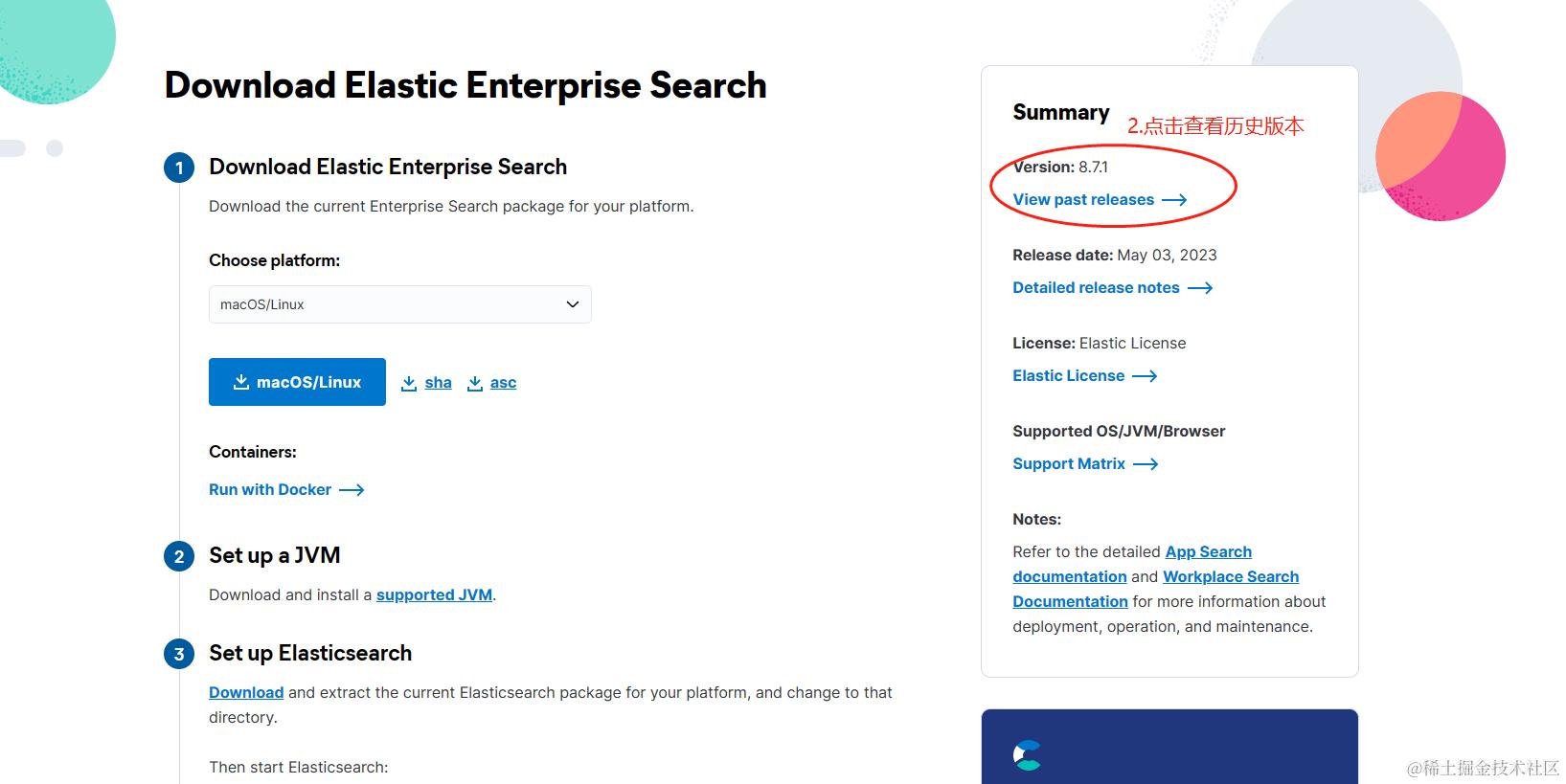The height and width of the screenshot is (784, 1566).
Task: Click arrow icon after Run with Docker
Action: pos(352,490)
